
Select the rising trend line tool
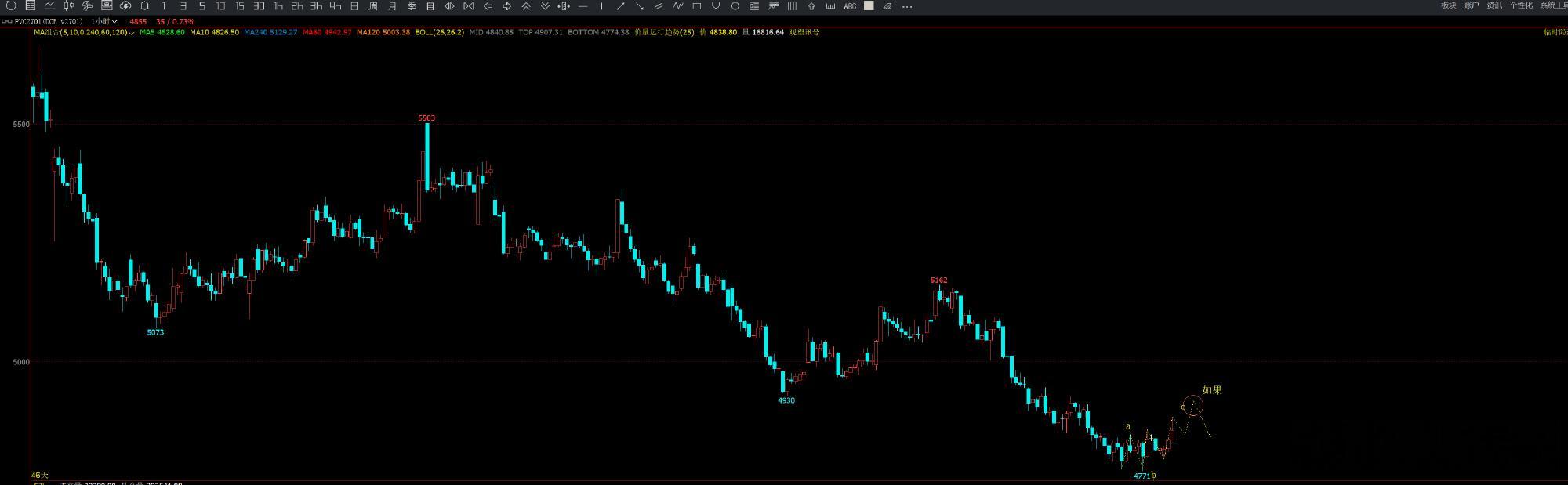(x=620, y=5)
